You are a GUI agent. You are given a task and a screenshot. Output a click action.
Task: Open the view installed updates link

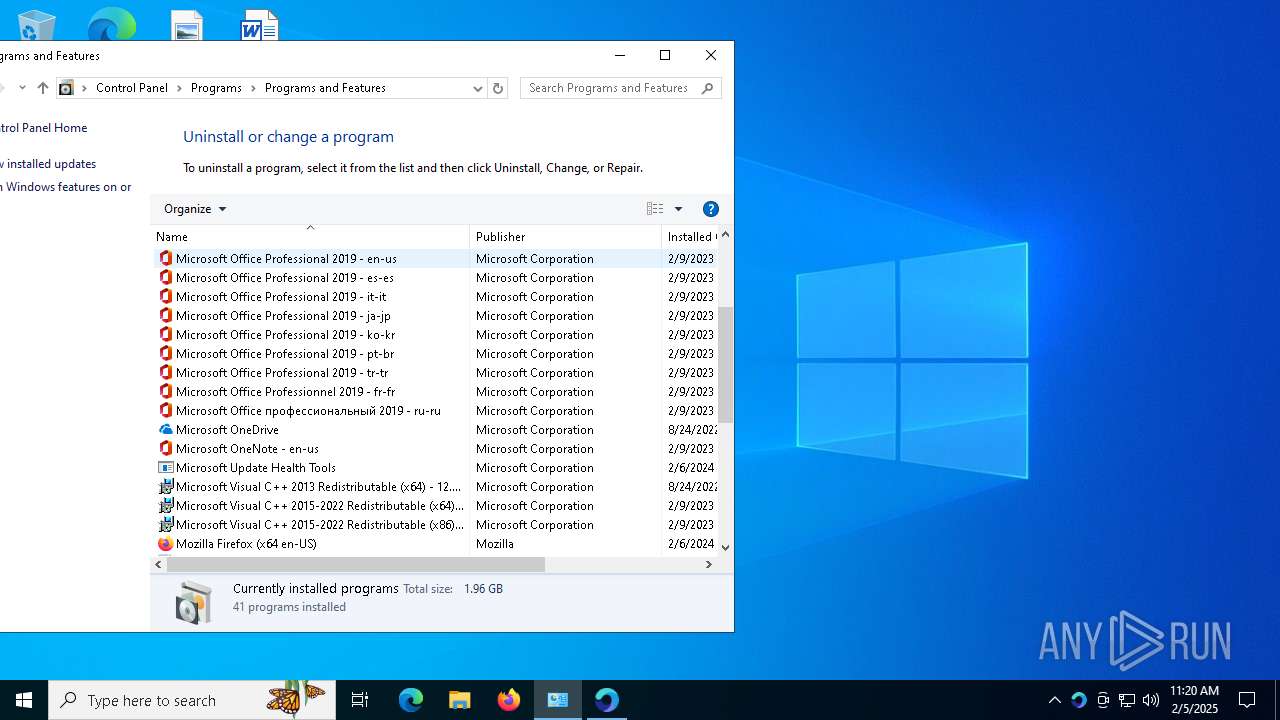[x=48, y=164]
